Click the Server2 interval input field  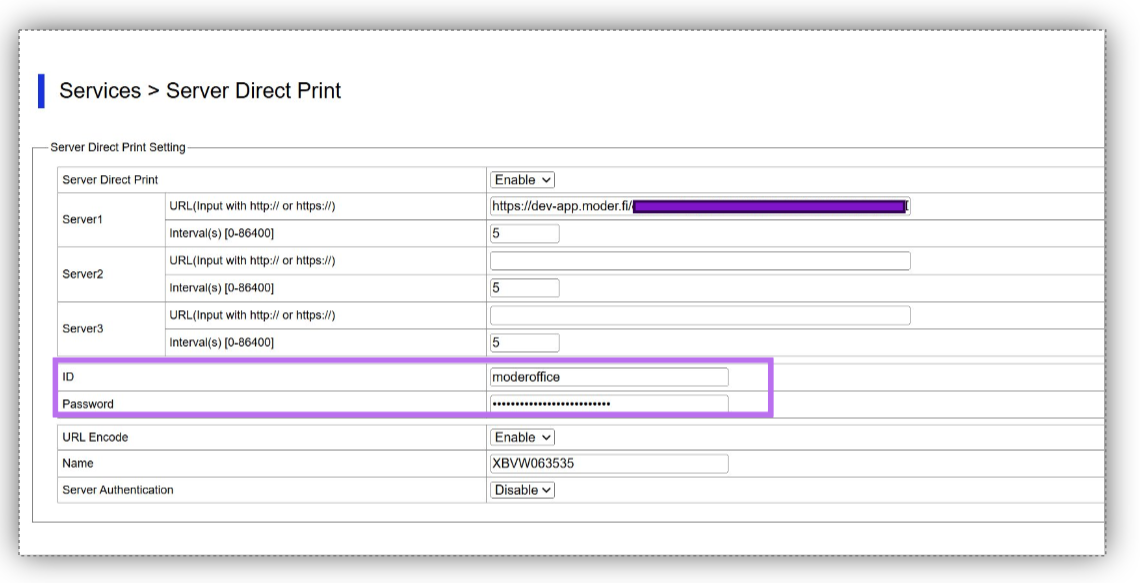(525, 288)
